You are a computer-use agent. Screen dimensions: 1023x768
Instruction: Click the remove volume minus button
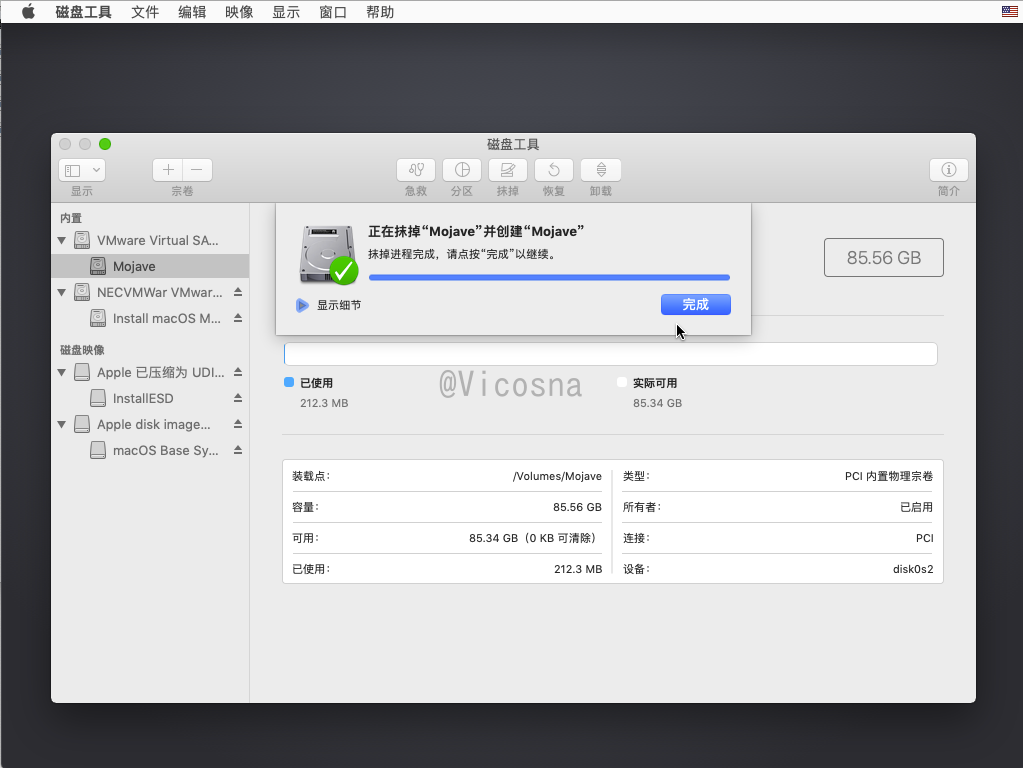tap(198, 170)
